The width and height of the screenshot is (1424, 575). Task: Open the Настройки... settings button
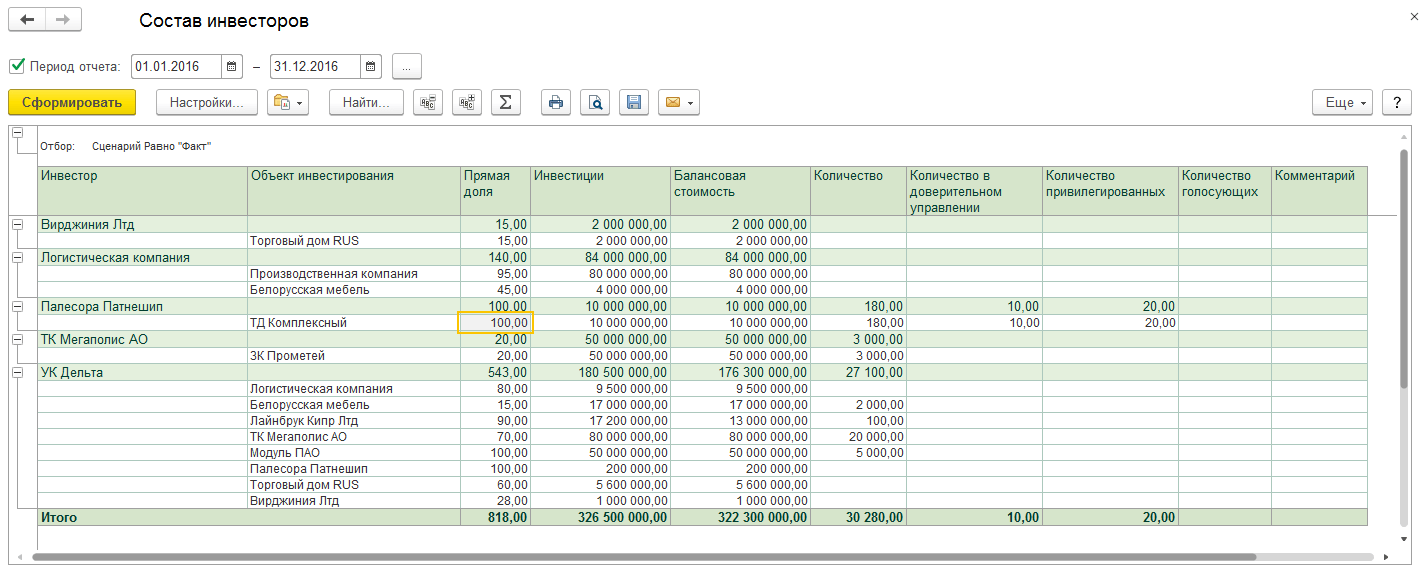click(207, 102)
